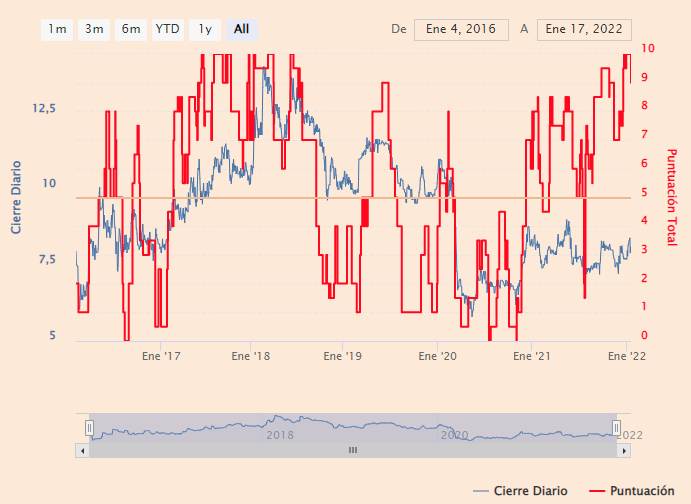
Task: Click the red 5 right axis value
Action: coord(644,192)
